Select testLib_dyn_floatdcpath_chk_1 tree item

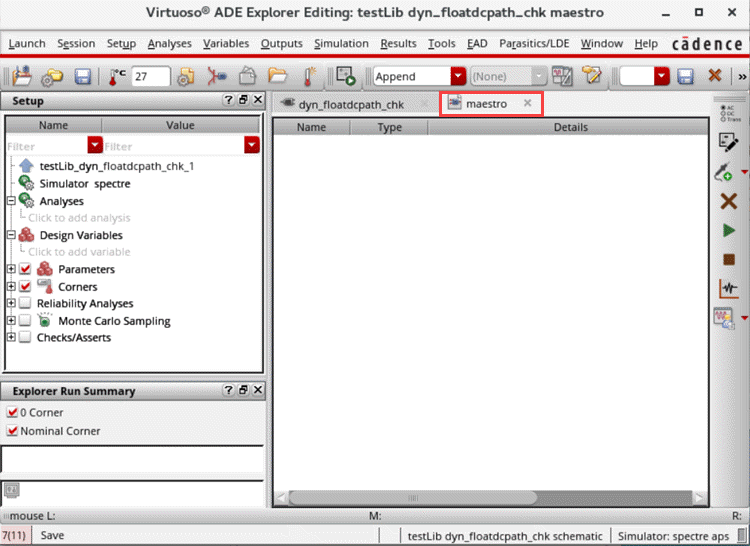pyautogui.click(x=116, y=166)
